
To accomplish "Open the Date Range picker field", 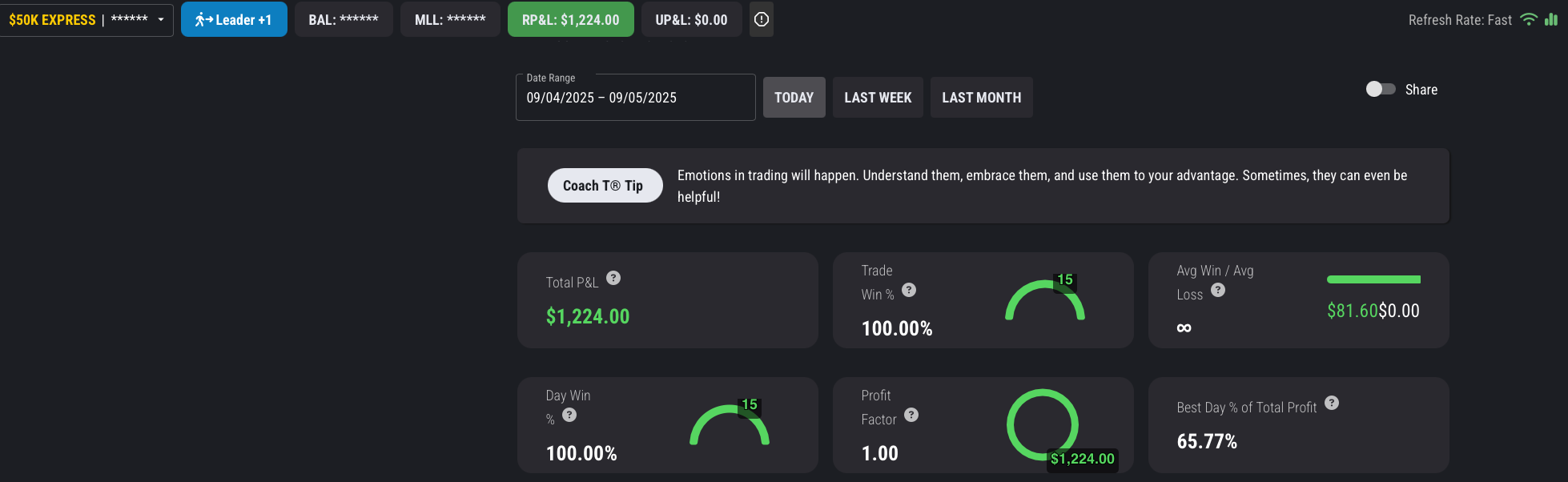I will 635,97.
